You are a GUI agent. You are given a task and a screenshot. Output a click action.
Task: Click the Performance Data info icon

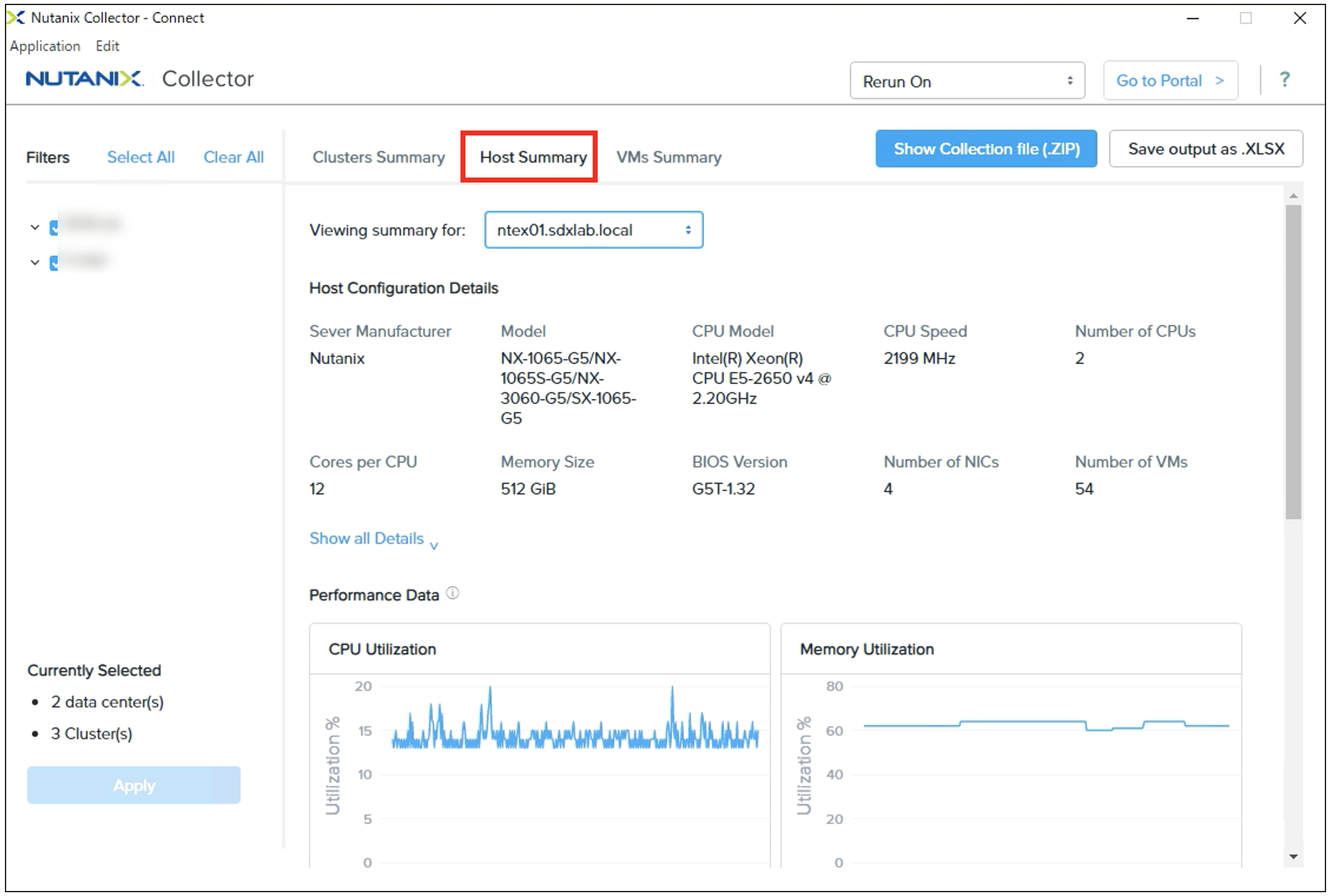click(452, 592)
